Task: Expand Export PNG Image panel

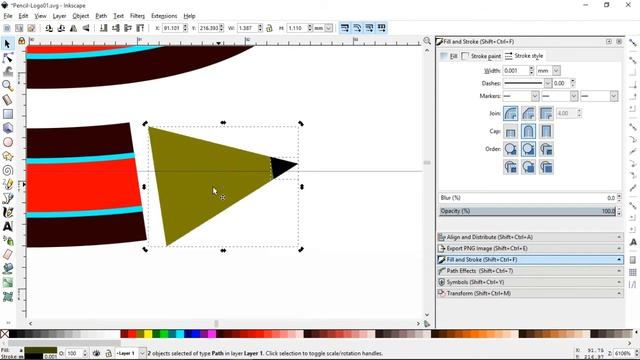Action: click(530, 248)
